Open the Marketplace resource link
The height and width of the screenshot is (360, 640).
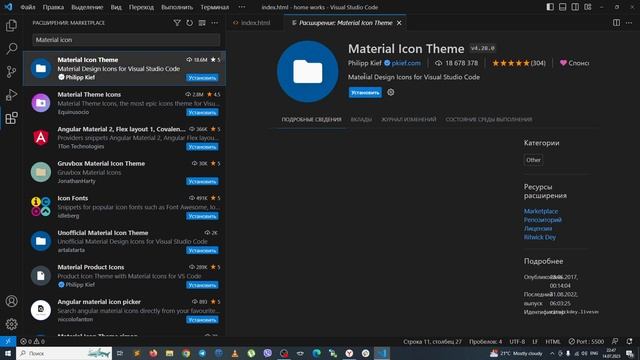click(x=541, y=211)
